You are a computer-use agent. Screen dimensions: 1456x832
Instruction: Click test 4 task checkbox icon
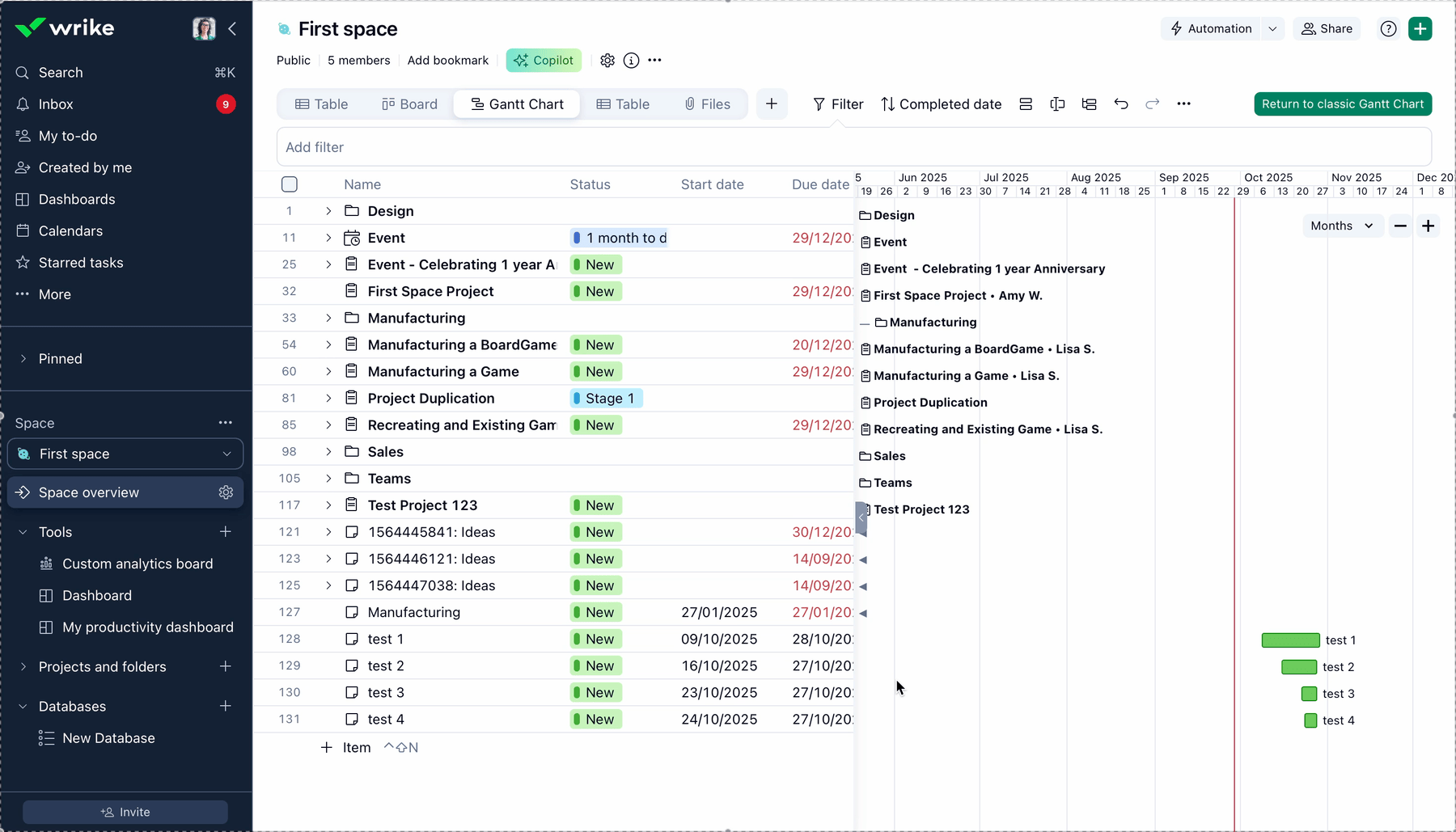click(352, 720)
